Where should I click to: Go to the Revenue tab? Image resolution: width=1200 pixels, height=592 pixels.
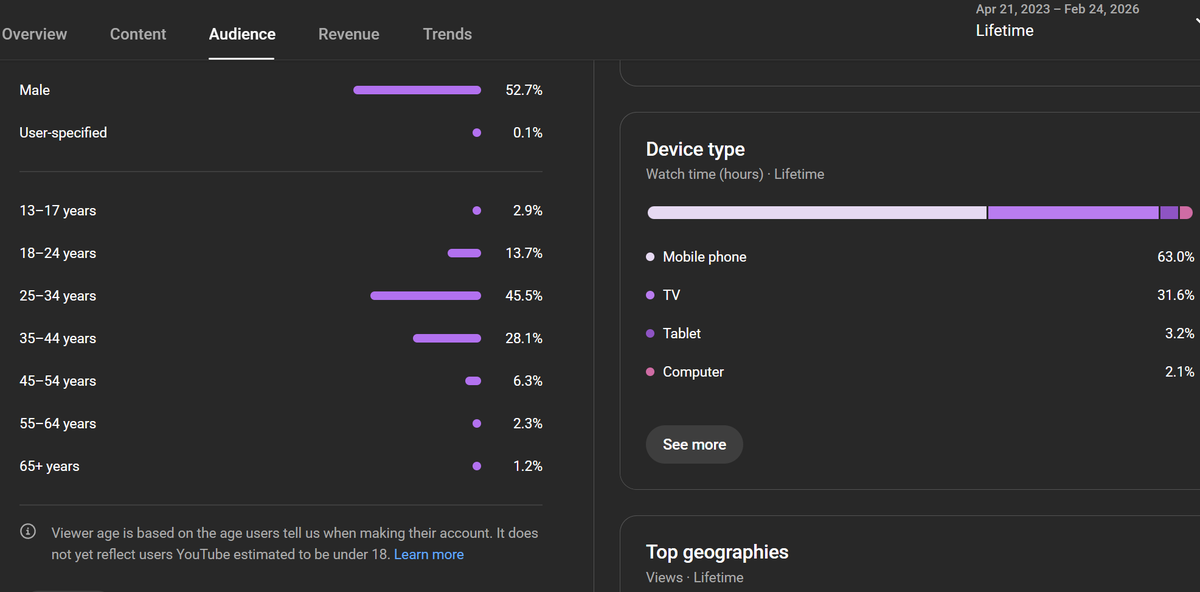(349, 34)
